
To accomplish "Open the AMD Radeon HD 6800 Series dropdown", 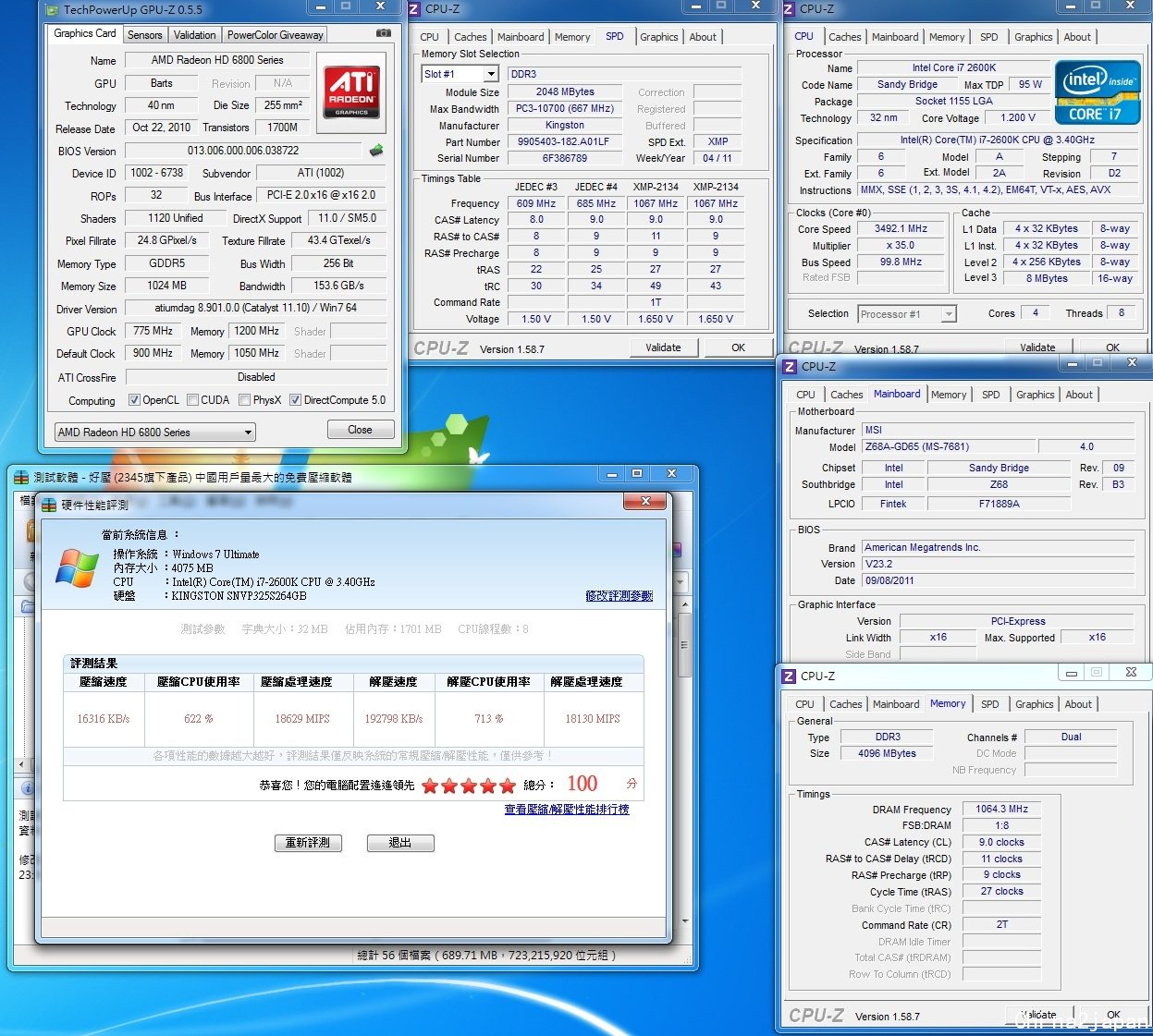I will 154,432.
